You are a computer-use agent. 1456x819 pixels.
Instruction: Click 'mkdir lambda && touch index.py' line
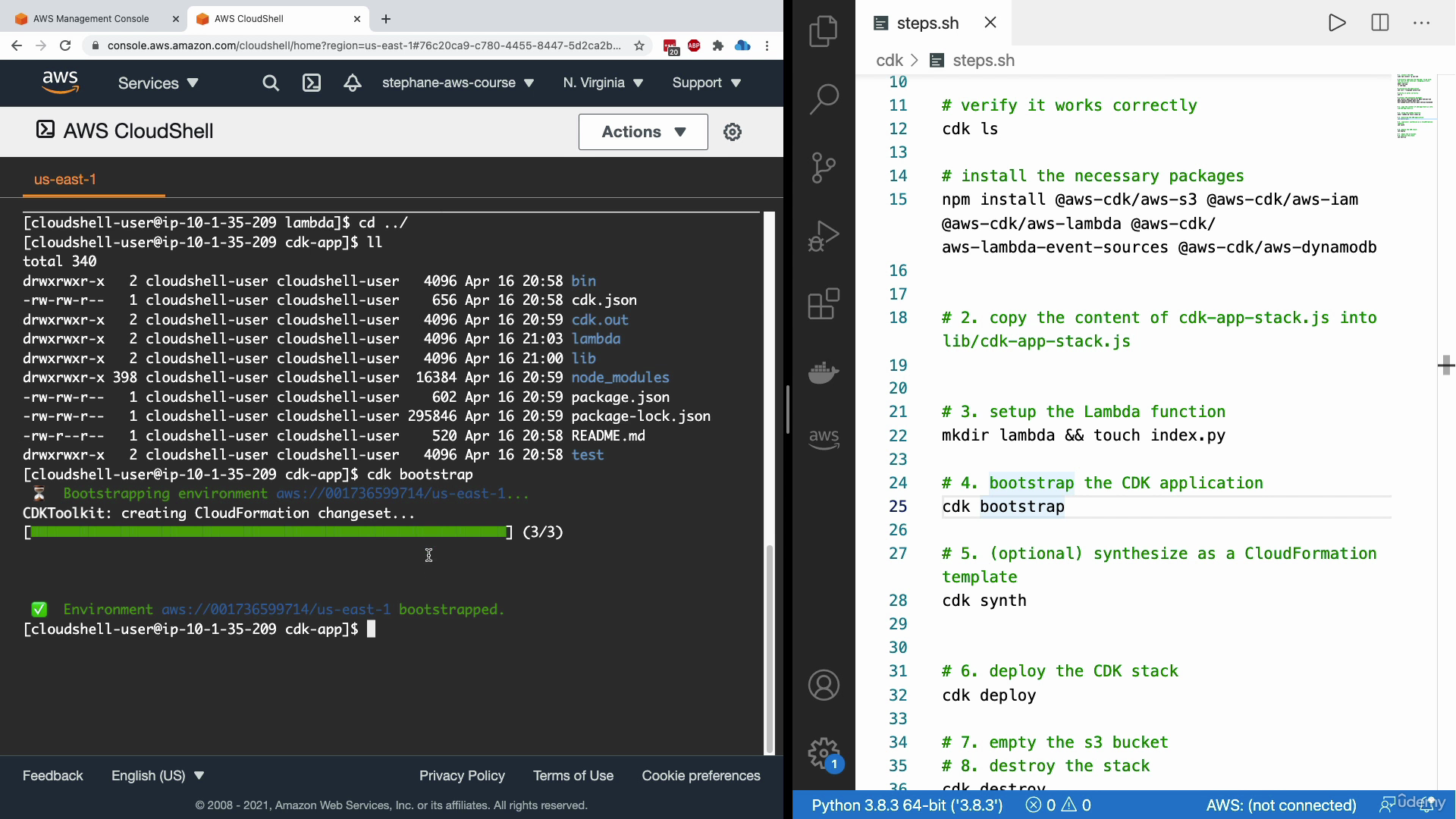pyautogui.click(x=1084, y=435)
